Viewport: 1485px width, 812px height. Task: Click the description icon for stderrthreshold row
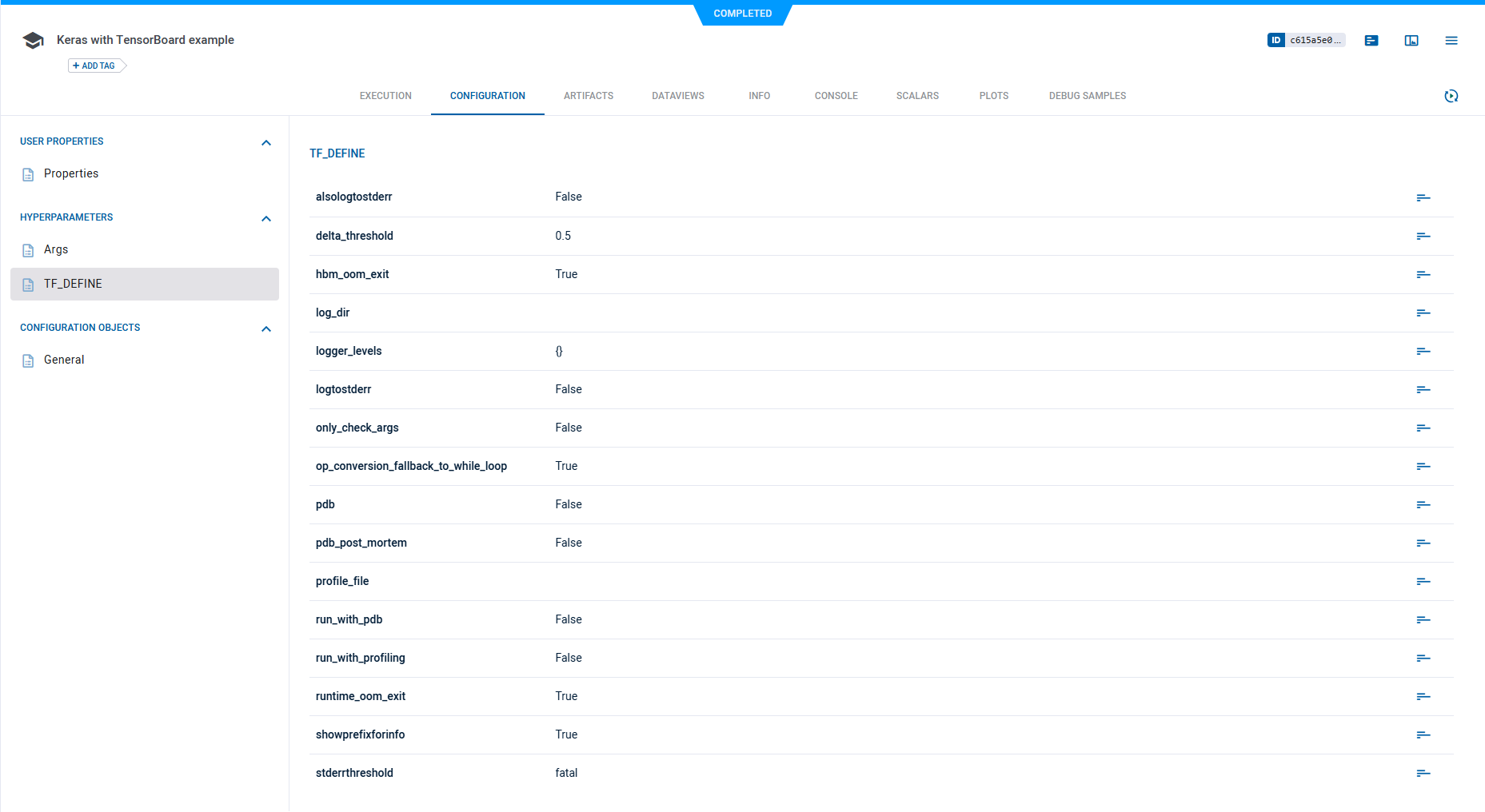tap(1423, 773)
